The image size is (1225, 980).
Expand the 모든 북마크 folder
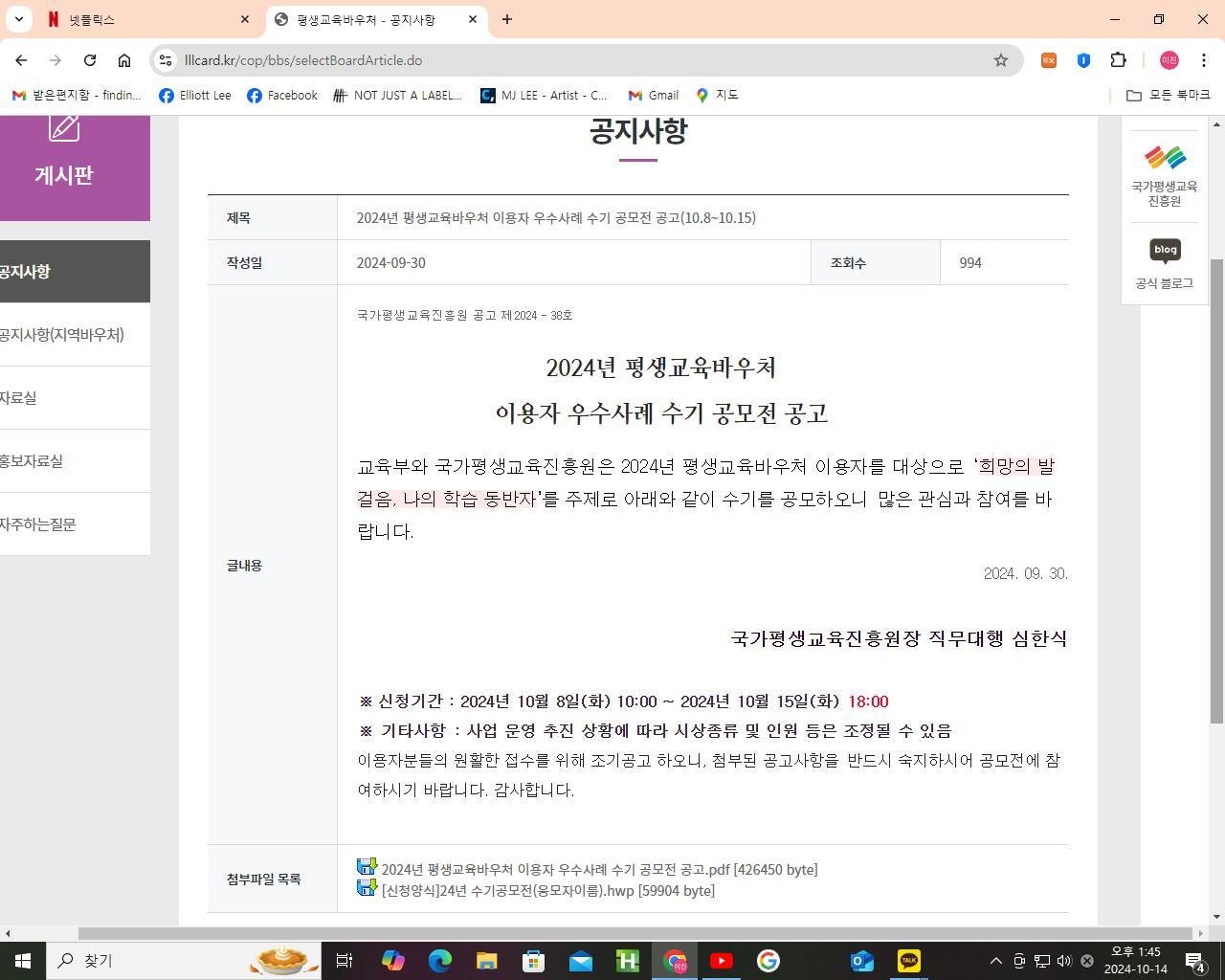[x=1169, y=95]
